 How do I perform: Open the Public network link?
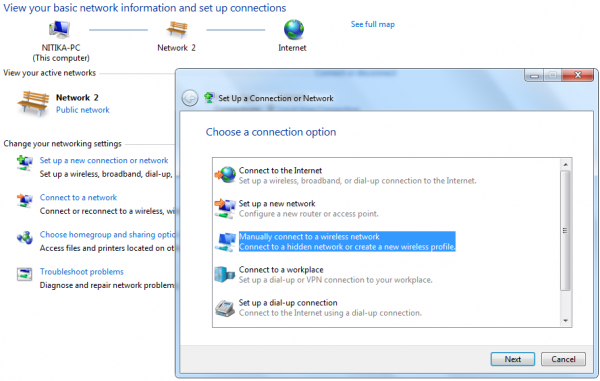click(x=83, y=110)
